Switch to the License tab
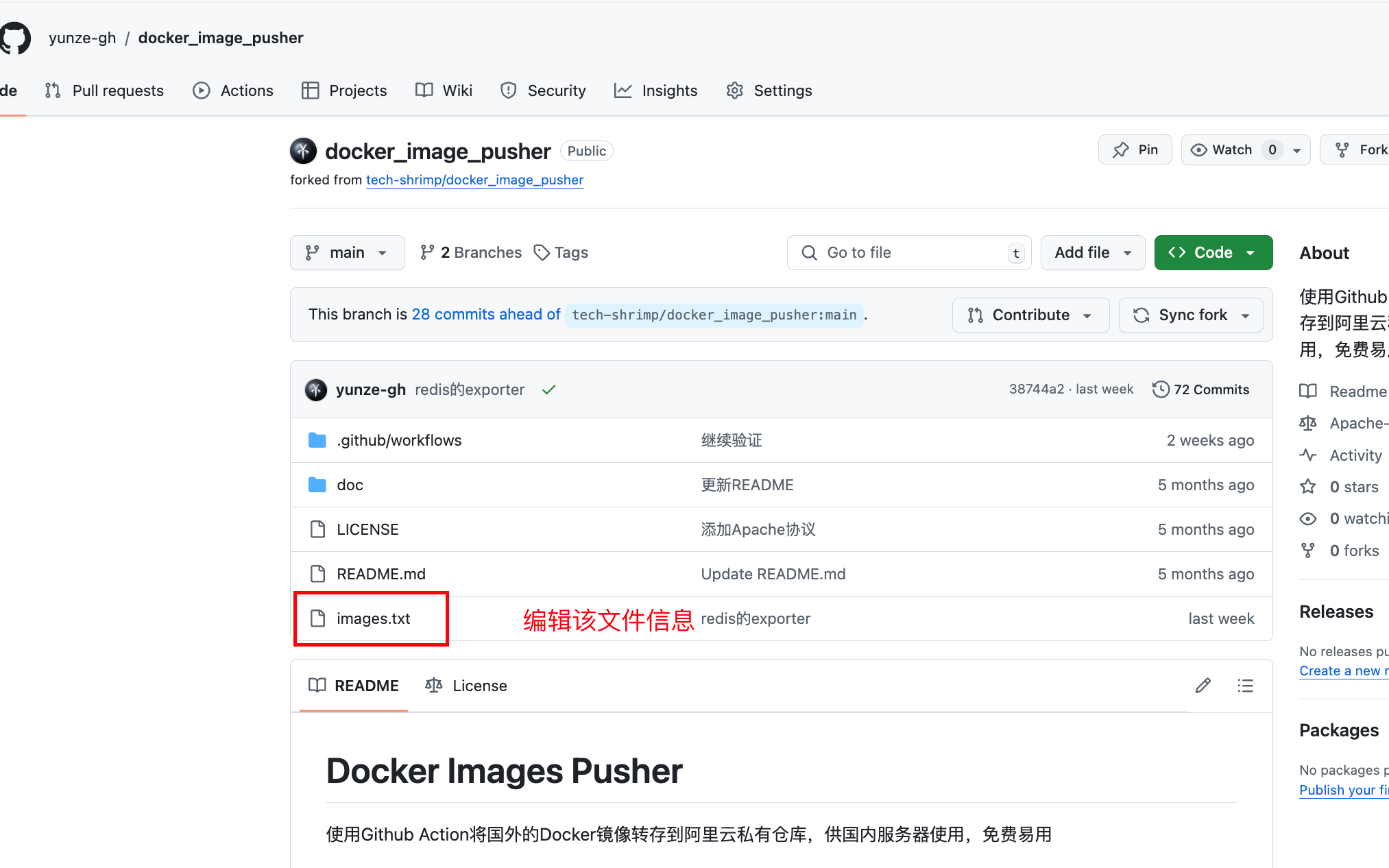Image resolution: width=1389 pixels, height=868 pixels. pos(466,686)
